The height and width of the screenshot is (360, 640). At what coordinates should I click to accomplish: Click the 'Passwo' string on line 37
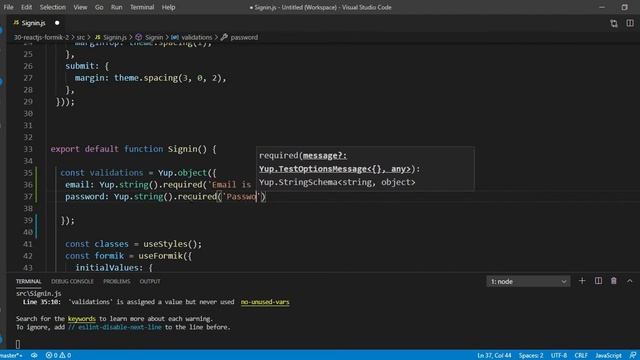pos(241,197)
